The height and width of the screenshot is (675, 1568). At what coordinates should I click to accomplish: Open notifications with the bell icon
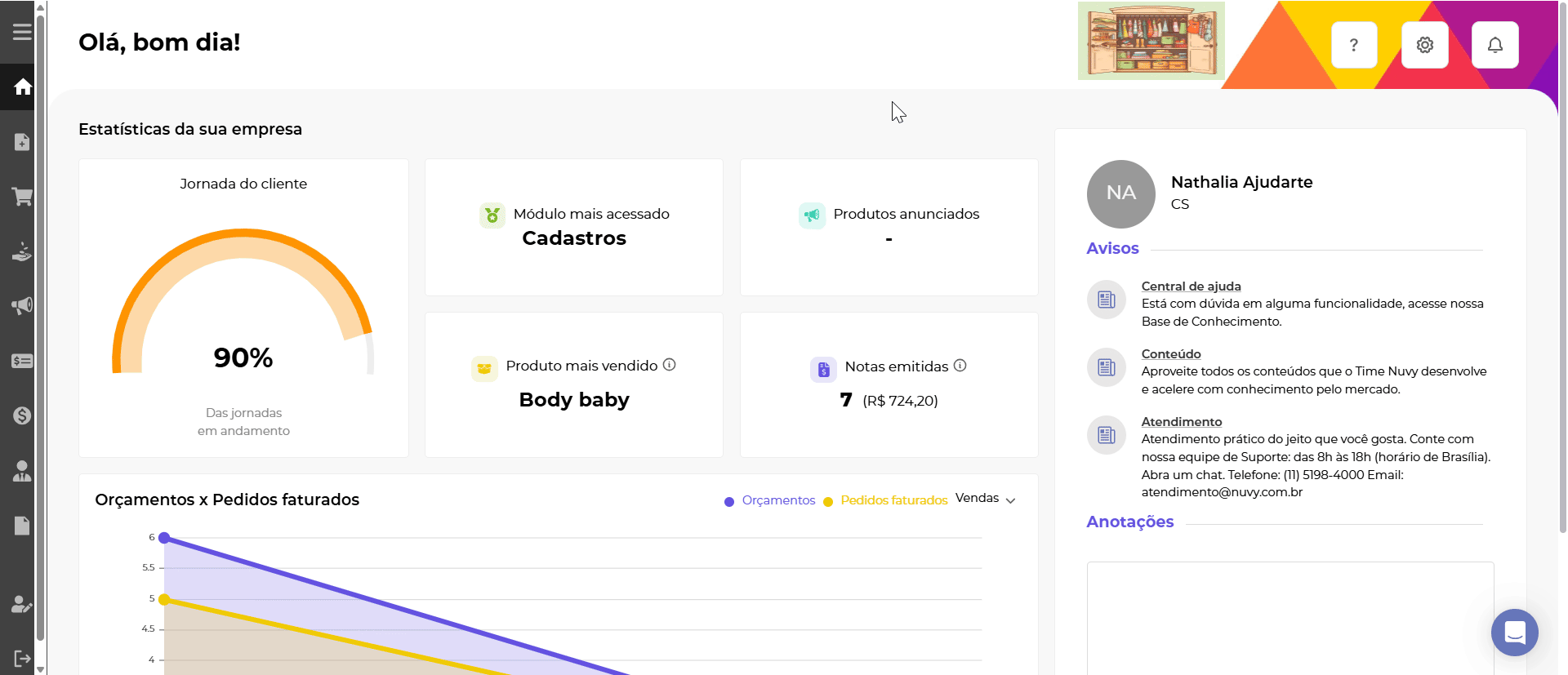pos(1494,45)
